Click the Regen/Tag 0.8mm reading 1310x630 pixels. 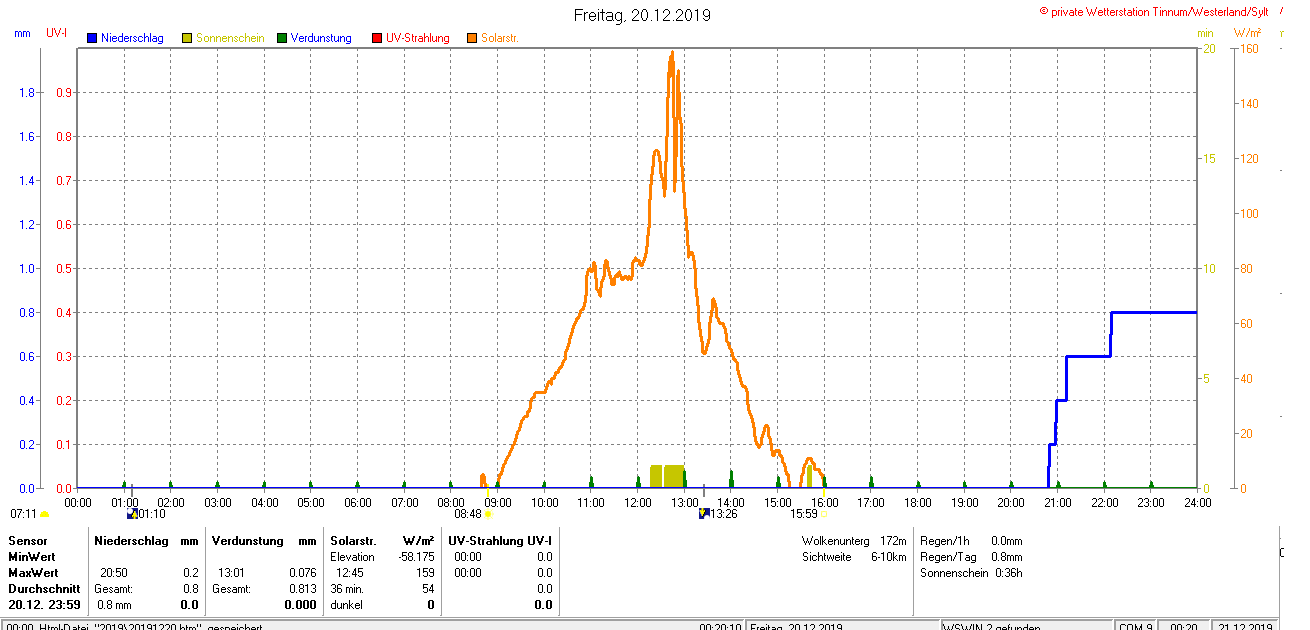tap(971, 557)
